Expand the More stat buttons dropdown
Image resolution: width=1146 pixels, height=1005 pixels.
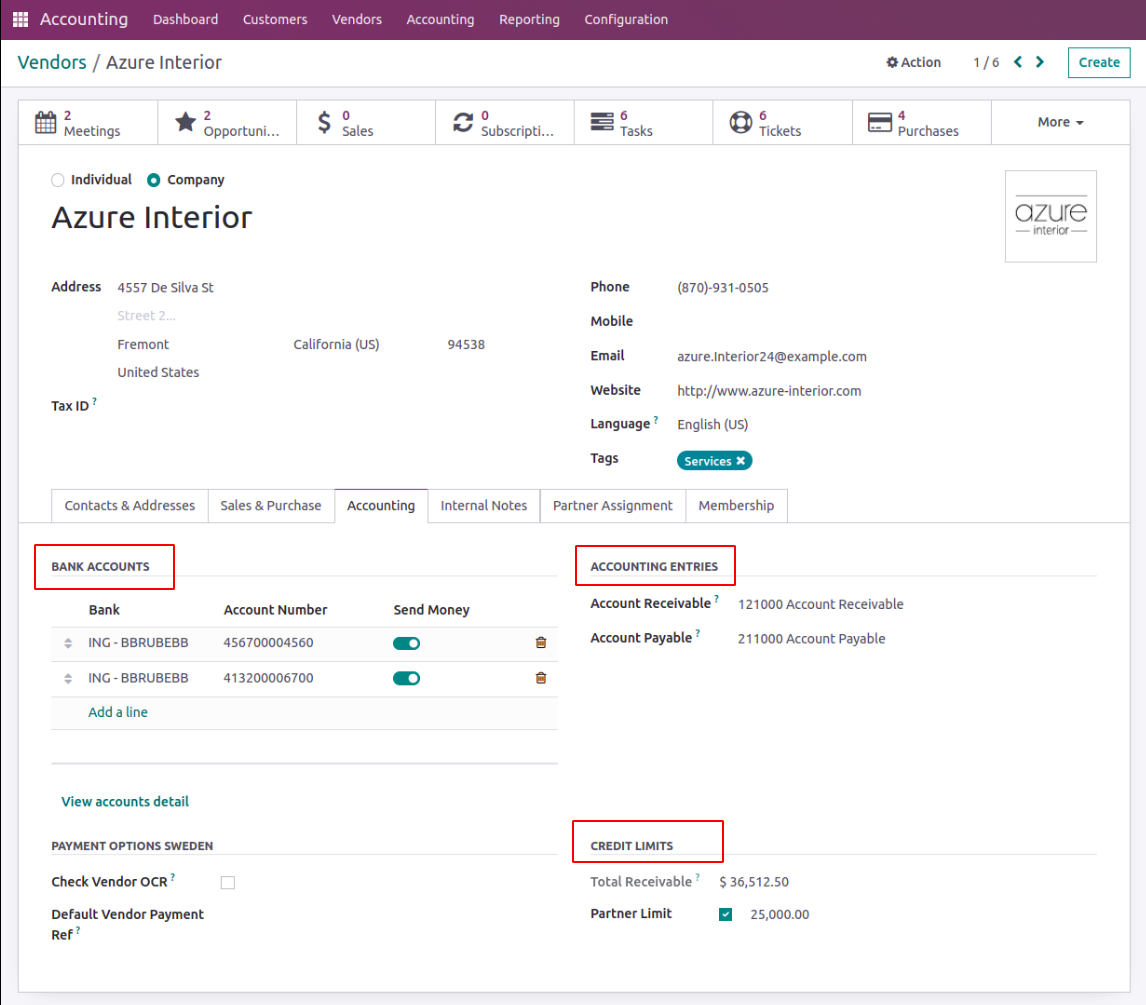click(1060, 123)
